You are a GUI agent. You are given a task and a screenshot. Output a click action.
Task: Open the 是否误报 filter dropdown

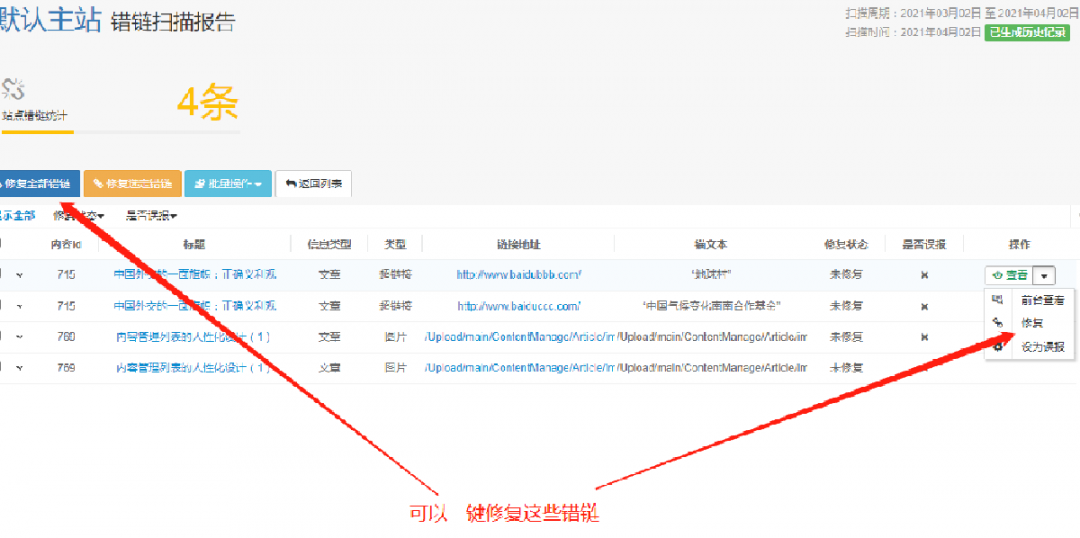(x=151, y=215)
